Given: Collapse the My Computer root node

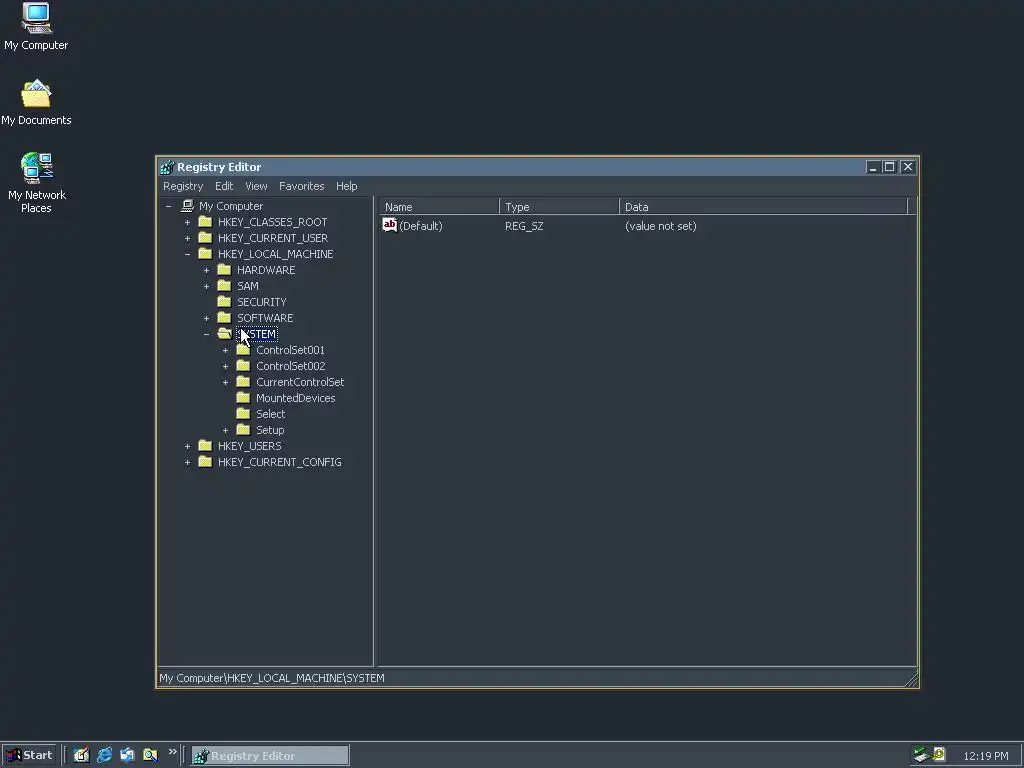Looking at the screenshot, I should tap(168, 206).
